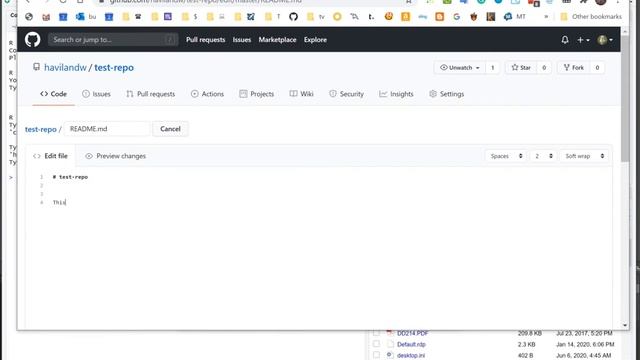
Task: Switch to the Edit file tab
Action: coord(50,156)
